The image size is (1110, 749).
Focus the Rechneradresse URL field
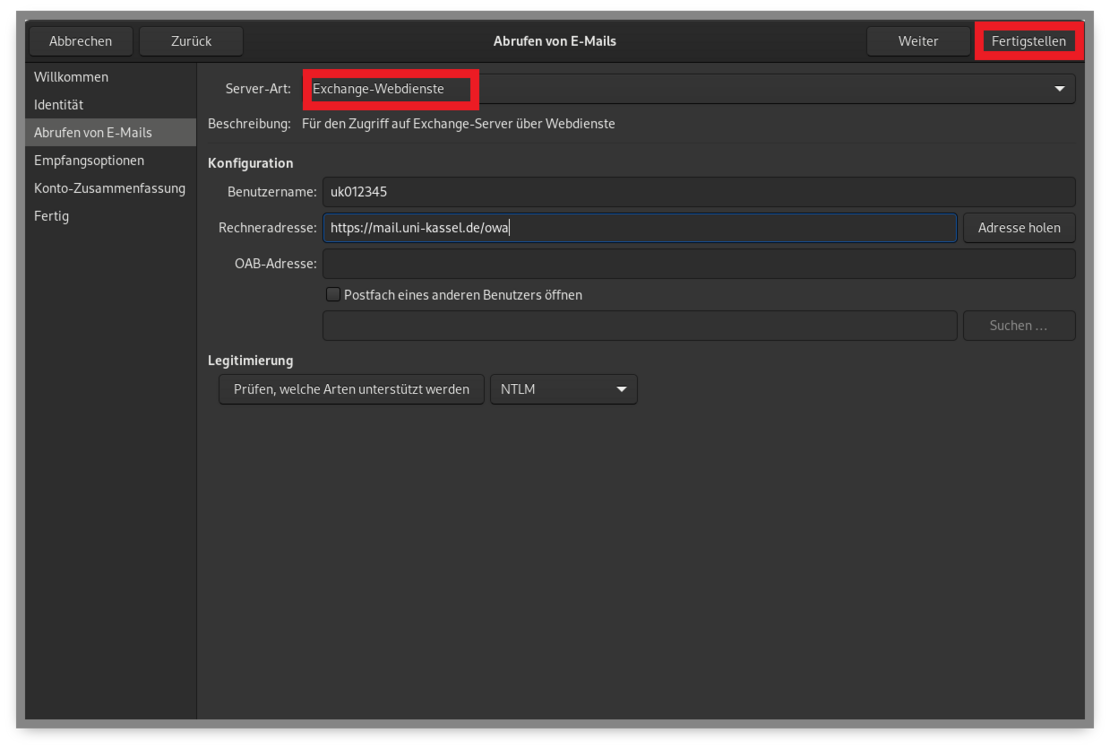pyautogui.click(x=639, y=228)
